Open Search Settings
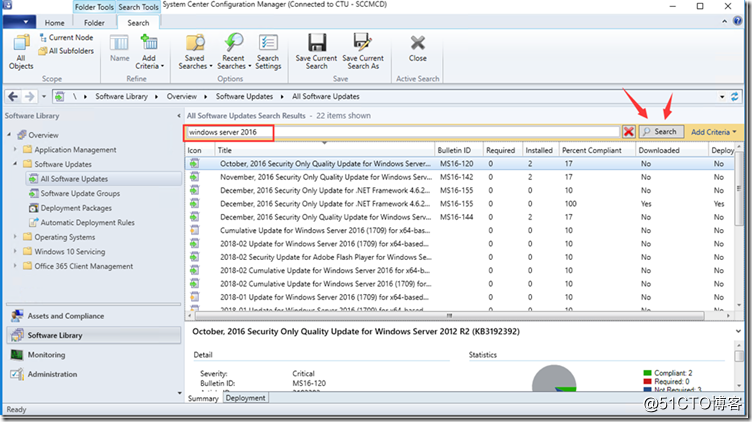Image resolution: width=752 pixels, height=422 pixels. click(x=268, y=52)
